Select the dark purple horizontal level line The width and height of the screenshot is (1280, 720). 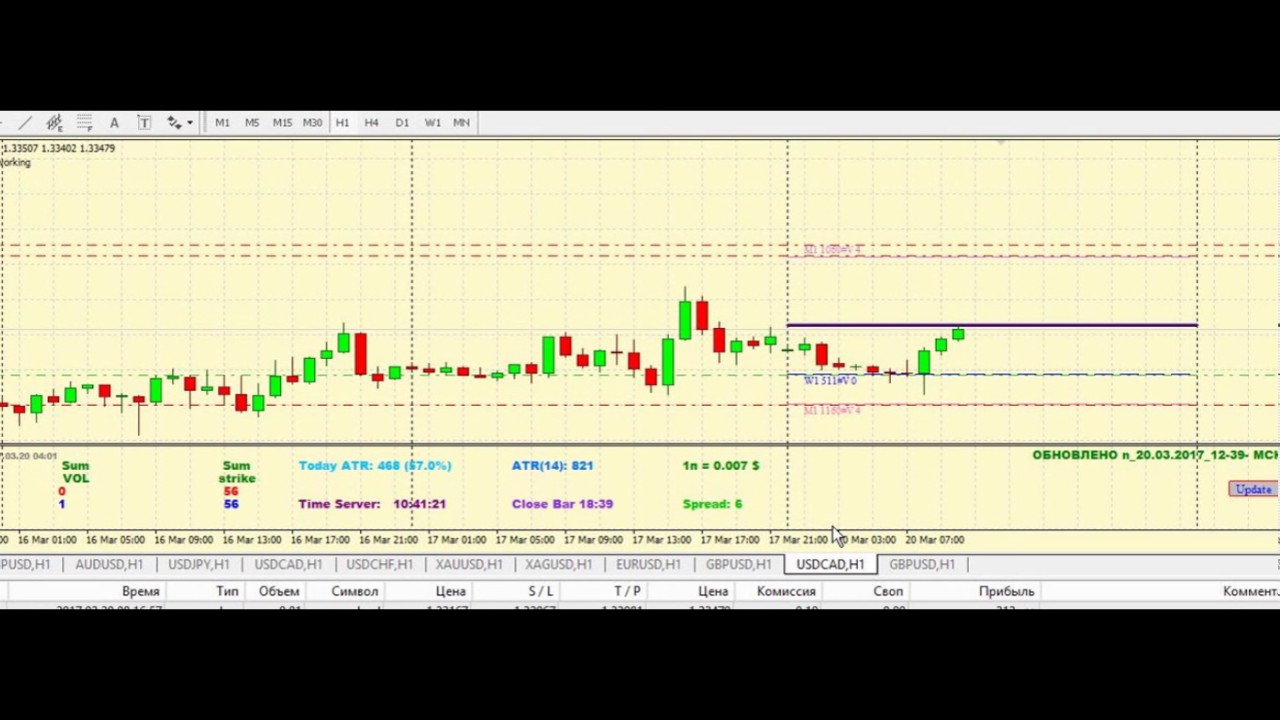(x=992, y=325)
